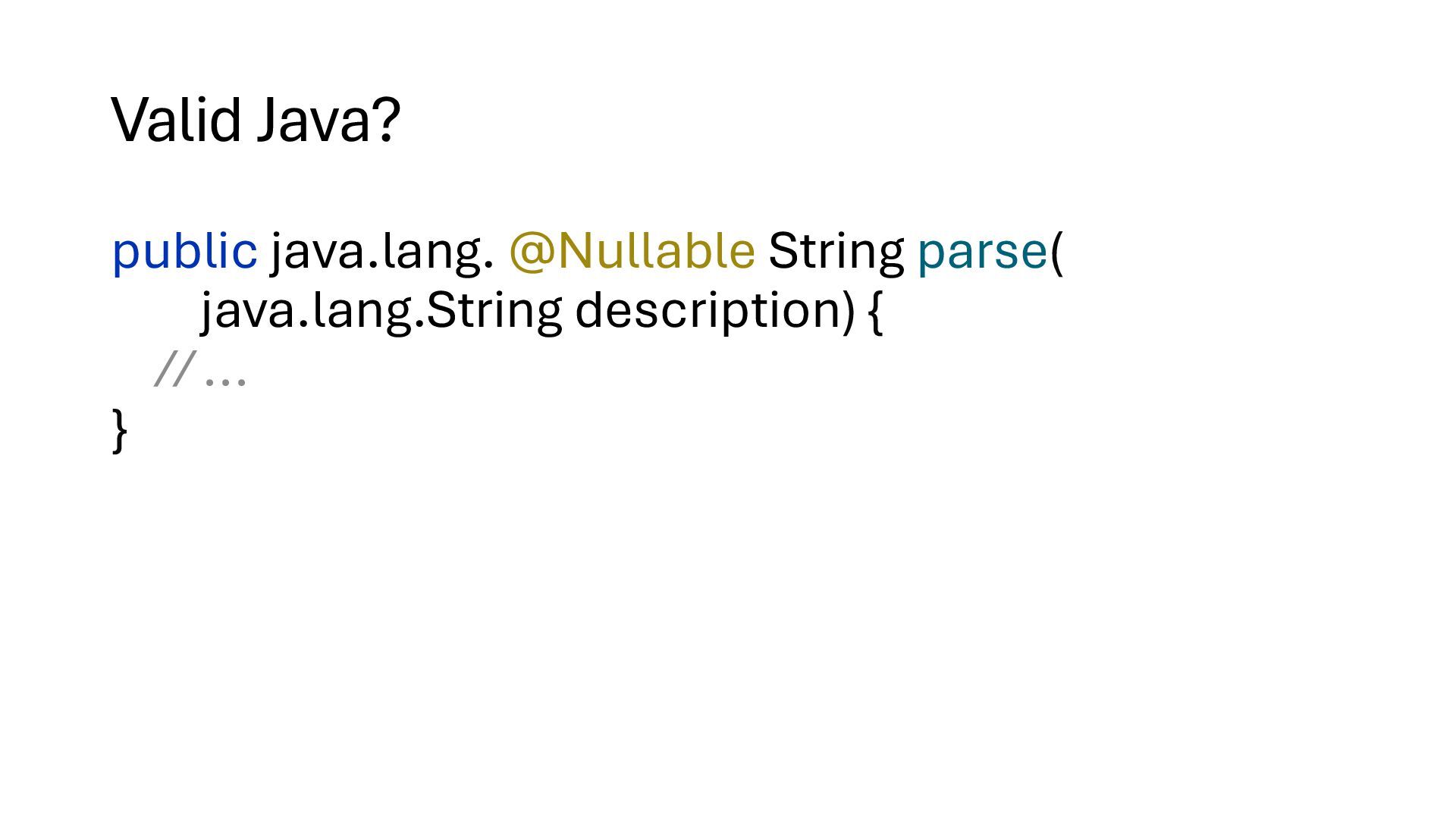1456x819 pixels.
Task: Click the blue 'public' keyword
Action: point(184,252)
